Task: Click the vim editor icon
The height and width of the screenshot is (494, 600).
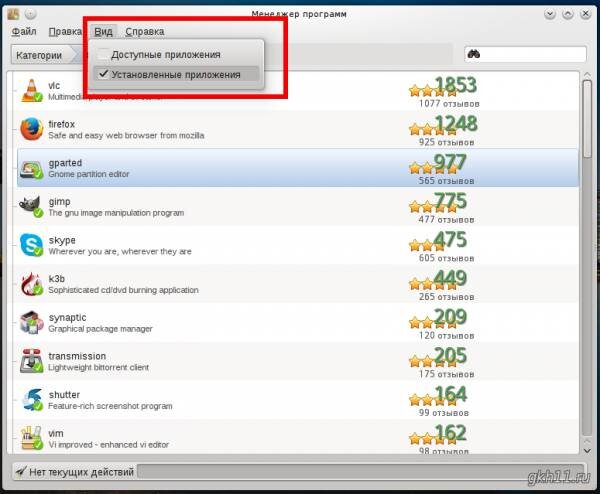Action: pos(31,438)
